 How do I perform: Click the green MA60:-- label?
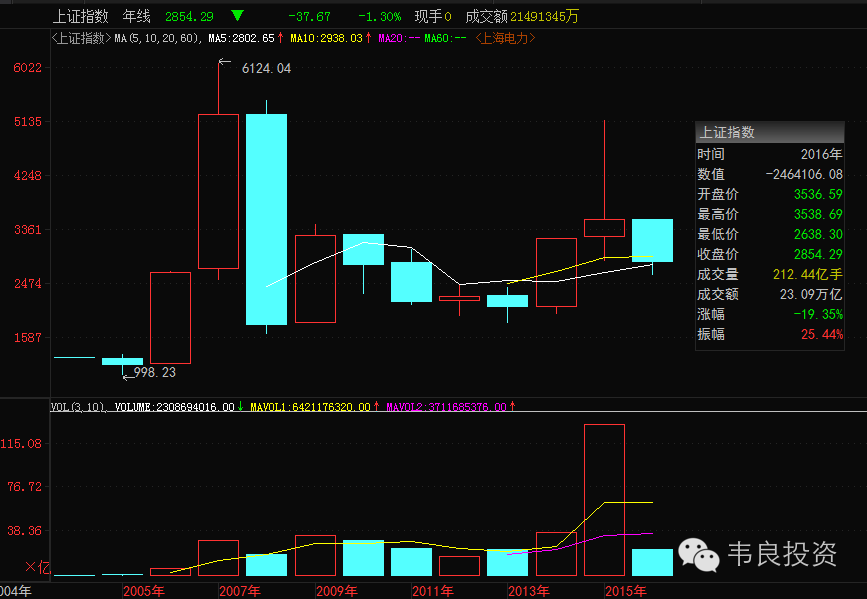coord(446,38)
